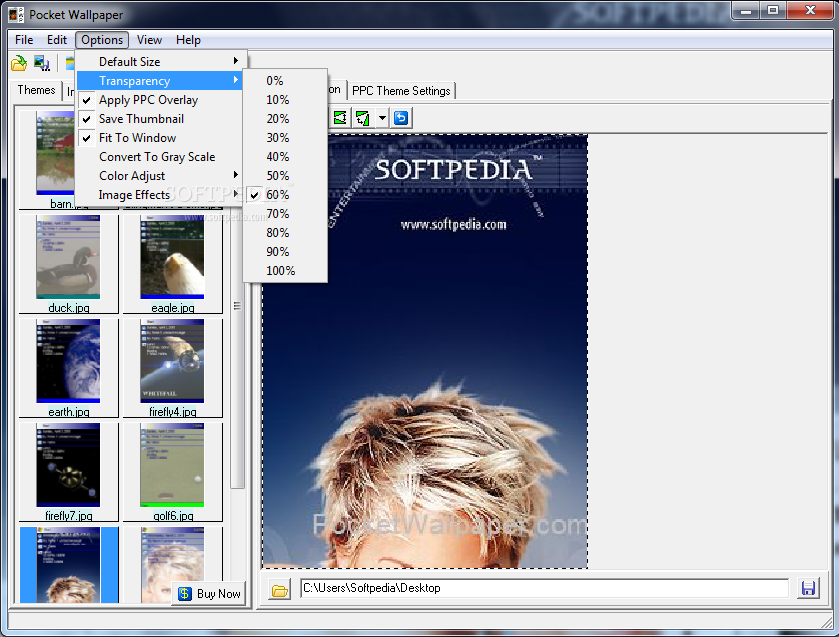Click the floppy disk save icon by the path
The width and height of the screenshot is (839, 637).
point(808,588)
